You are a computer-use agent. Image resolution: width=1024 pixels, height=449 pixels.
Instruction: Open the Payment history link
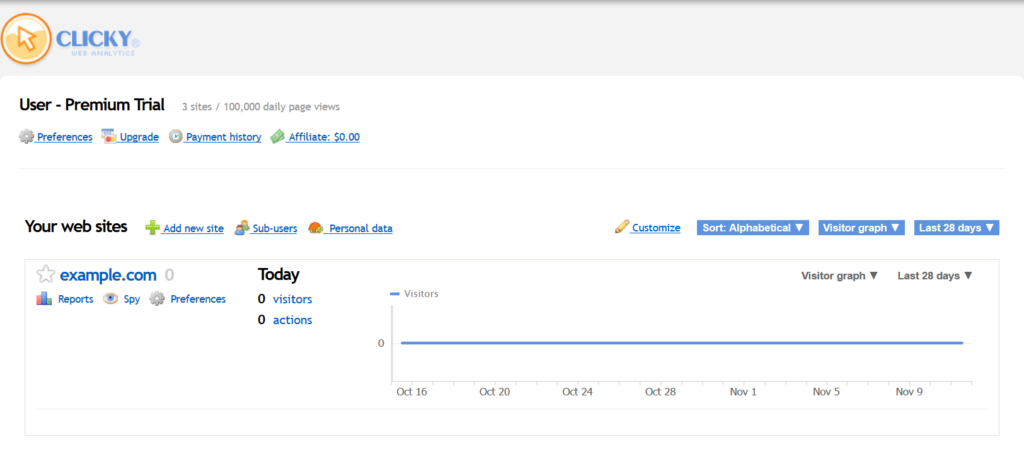point(223,137)
